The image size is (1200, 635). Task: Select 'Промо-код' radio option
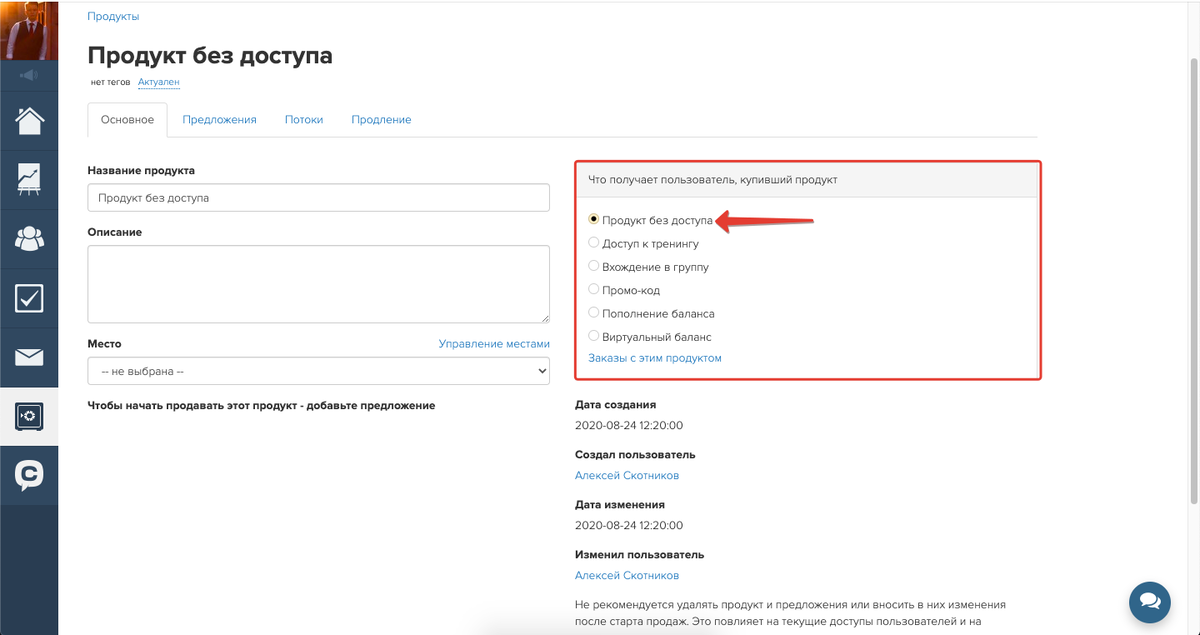594,290
